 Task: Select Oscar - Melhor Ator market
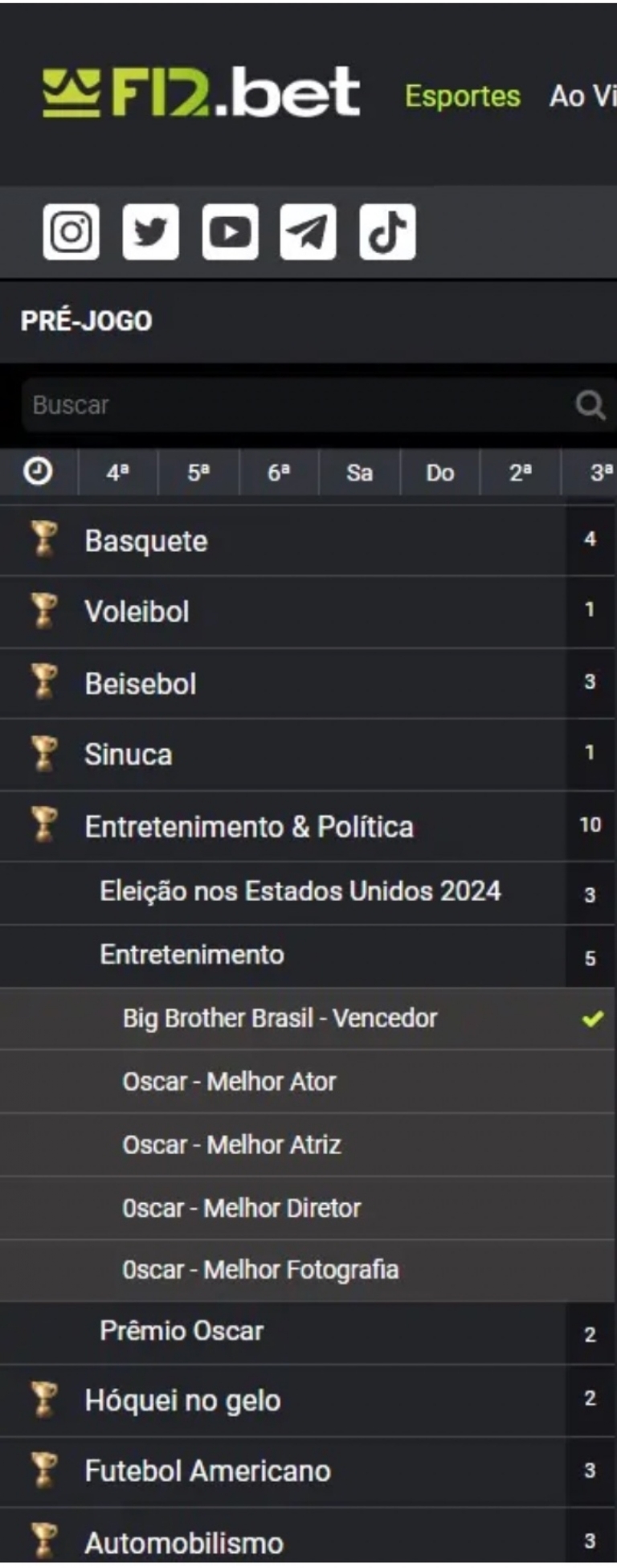point(229,1082)
